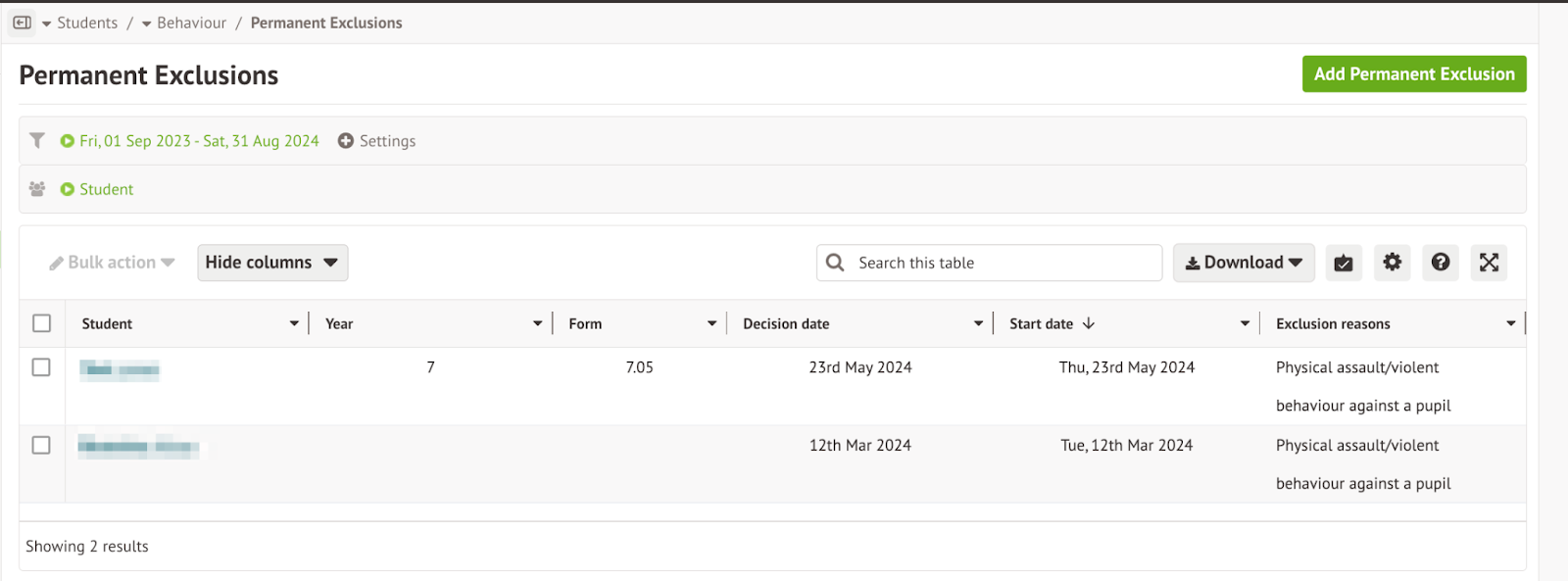
Task: Click the checkmark icon beside Download
Action: point(1344,263)
